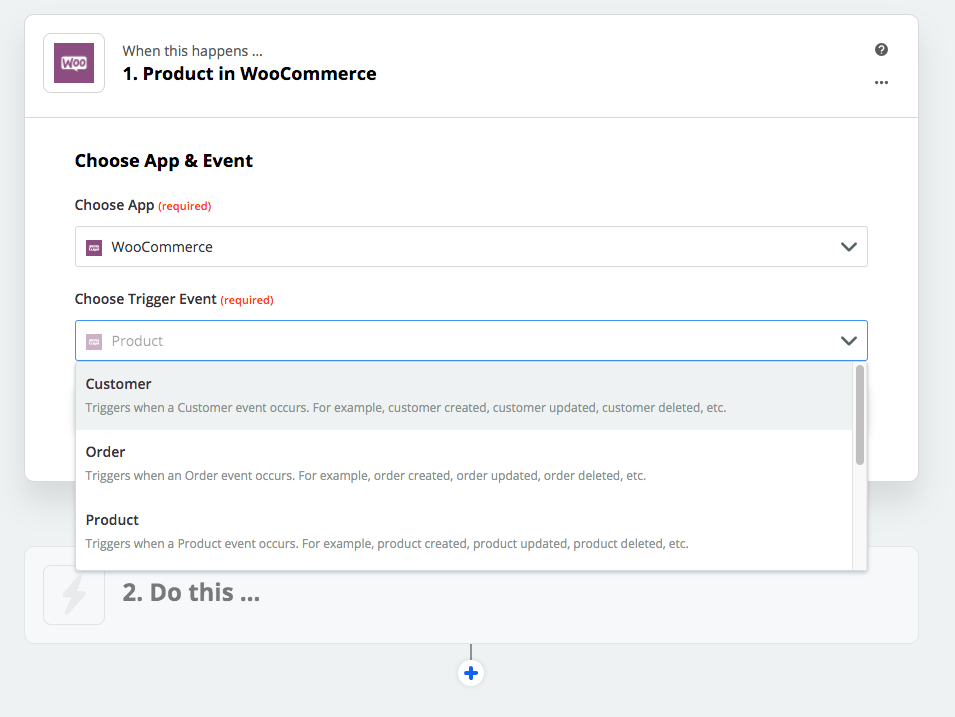Click the 'Choose App & Event' heading

(x=163, y=161)
